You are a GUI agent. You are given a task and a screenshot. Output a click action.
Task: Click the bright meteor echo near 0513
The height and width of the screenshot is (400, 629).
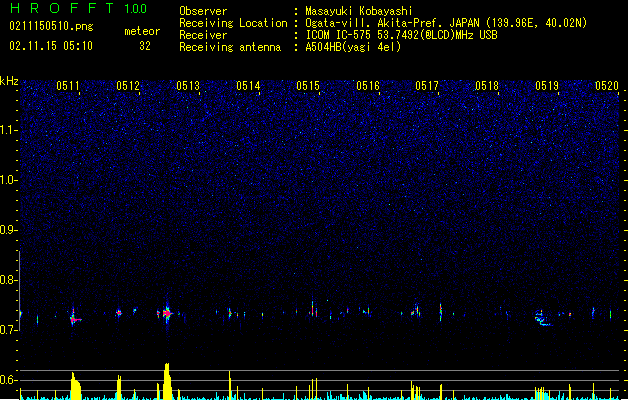(167, 313)
